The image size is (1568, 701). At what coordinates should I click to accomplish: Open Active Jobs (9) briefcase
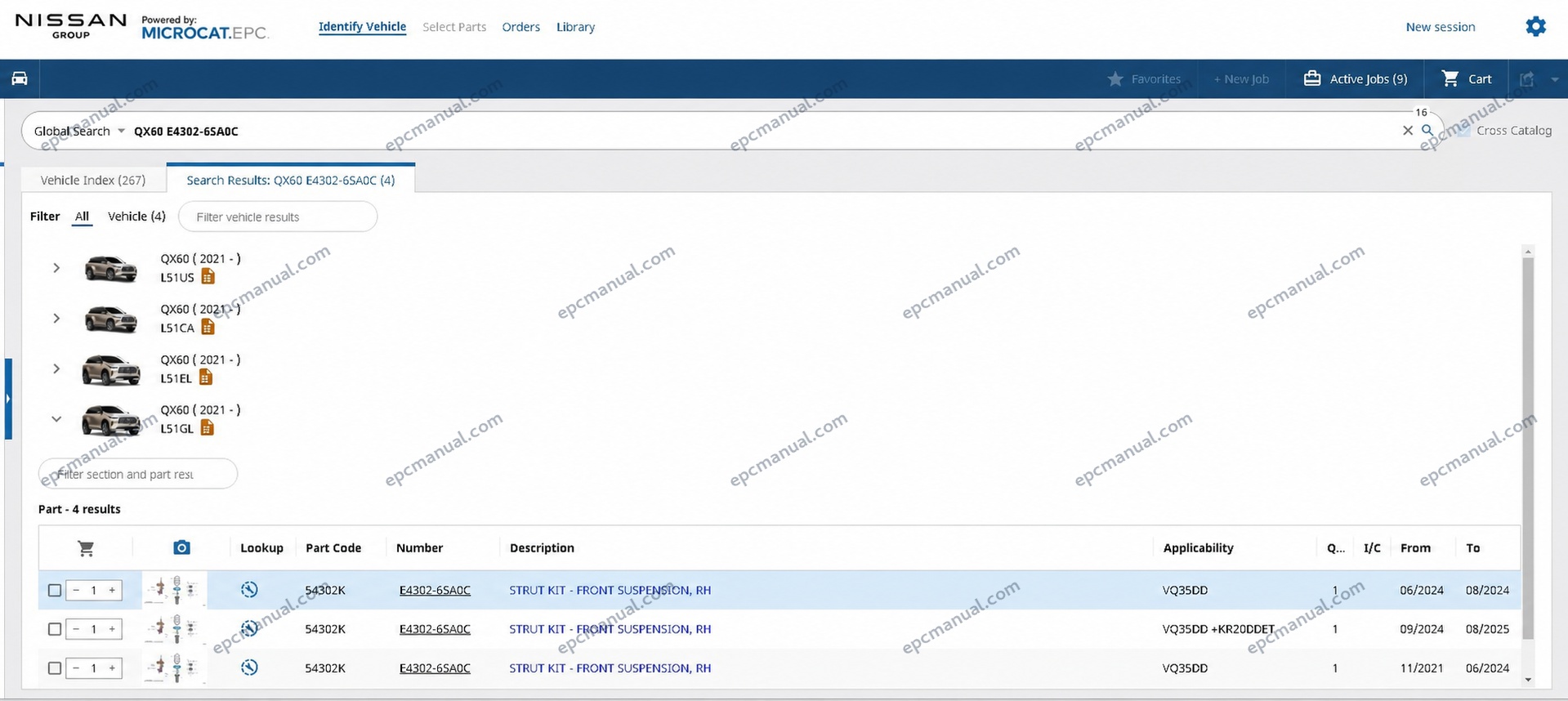pyautogui.click(x=1356, y=78)
